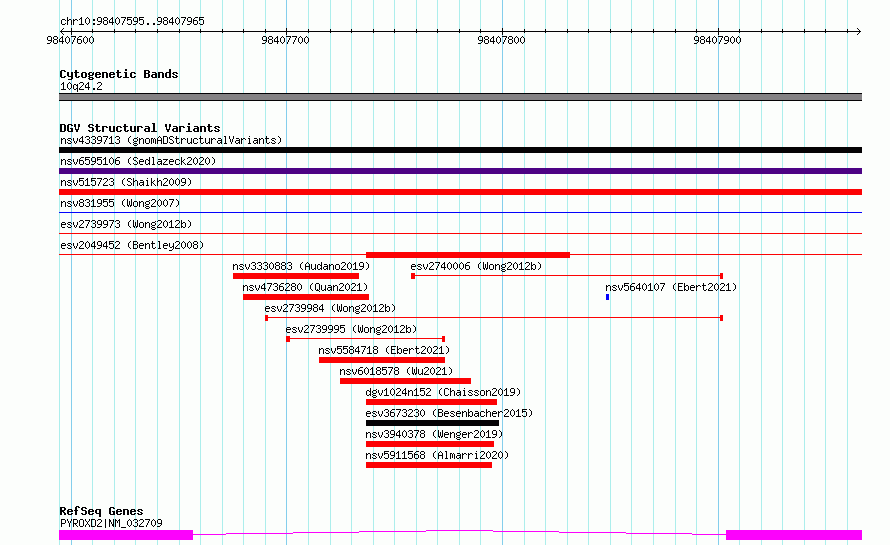This screenshot has height=545, width=890.
Task: Select the small blue nsv5640107 marker
Action: (607, 297)
